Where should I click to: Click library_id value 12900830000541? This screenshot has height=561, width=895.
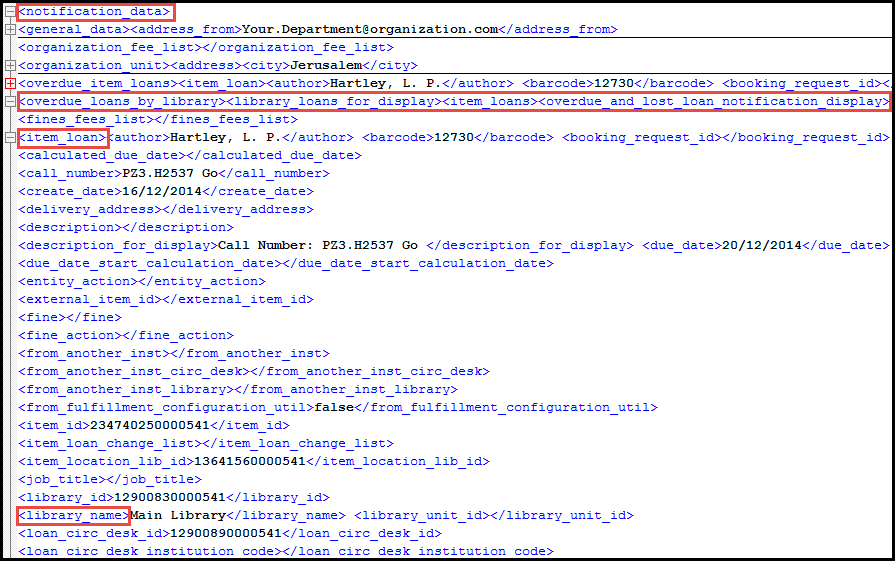pos(170,497)
